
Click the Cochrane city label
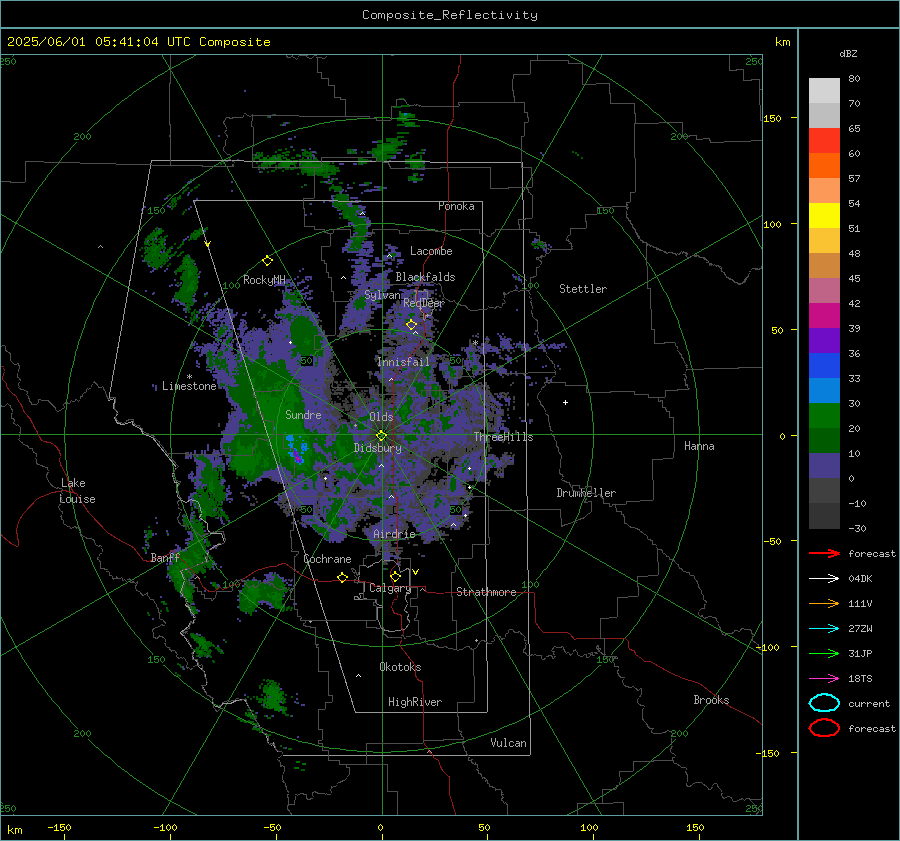pos(327,559)
